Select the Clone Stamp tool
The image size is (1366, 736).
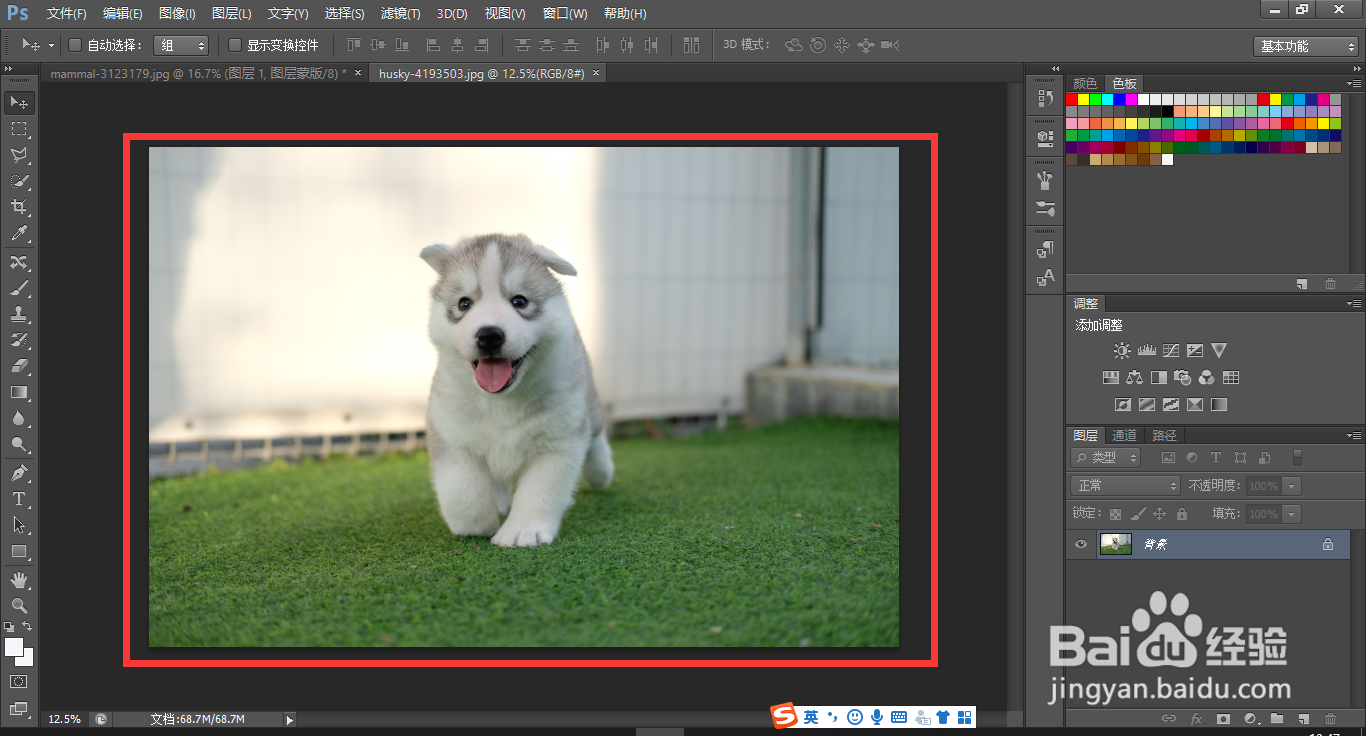(18, 314)
